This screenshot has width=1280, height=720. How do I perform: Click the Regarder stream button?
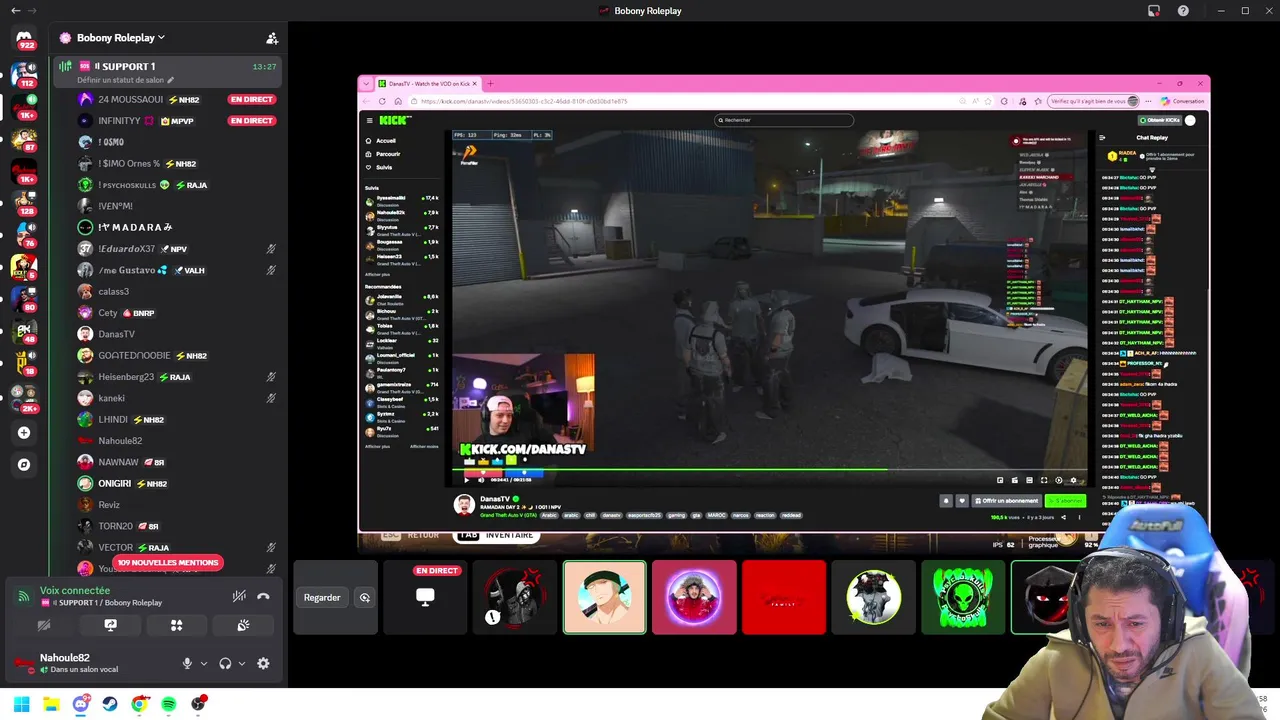click(322, 597)
